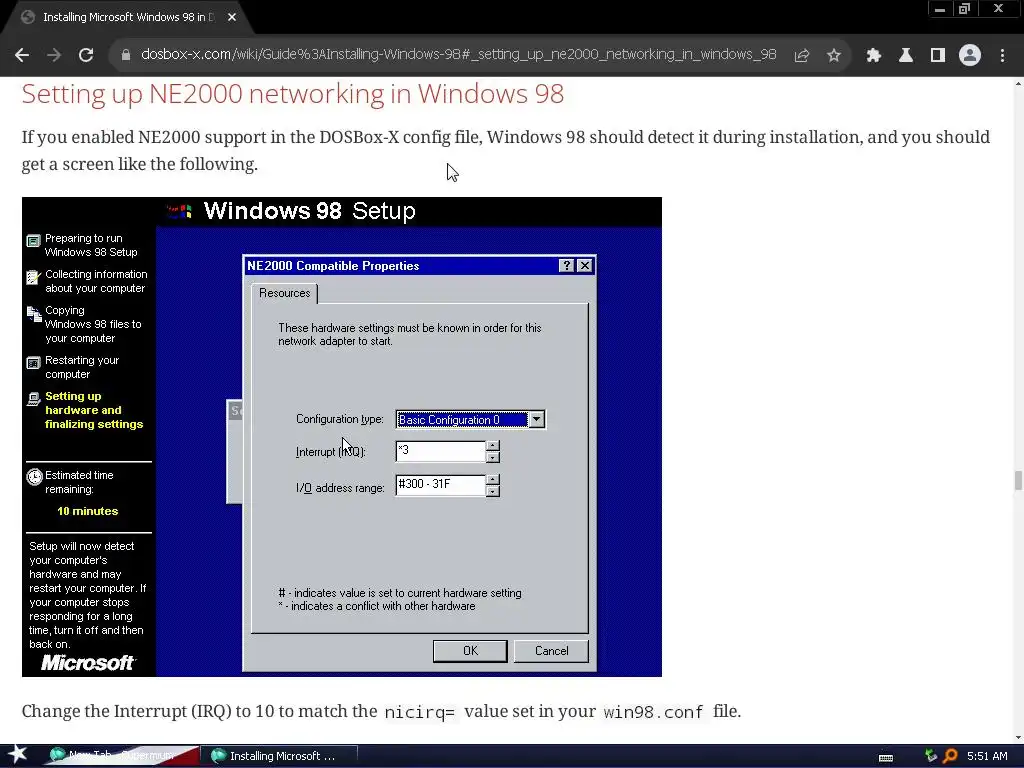Decrease the Interrupt (IRQ) spinner down
This screenshot has width=1024, height=768.
tap(493, 457)
